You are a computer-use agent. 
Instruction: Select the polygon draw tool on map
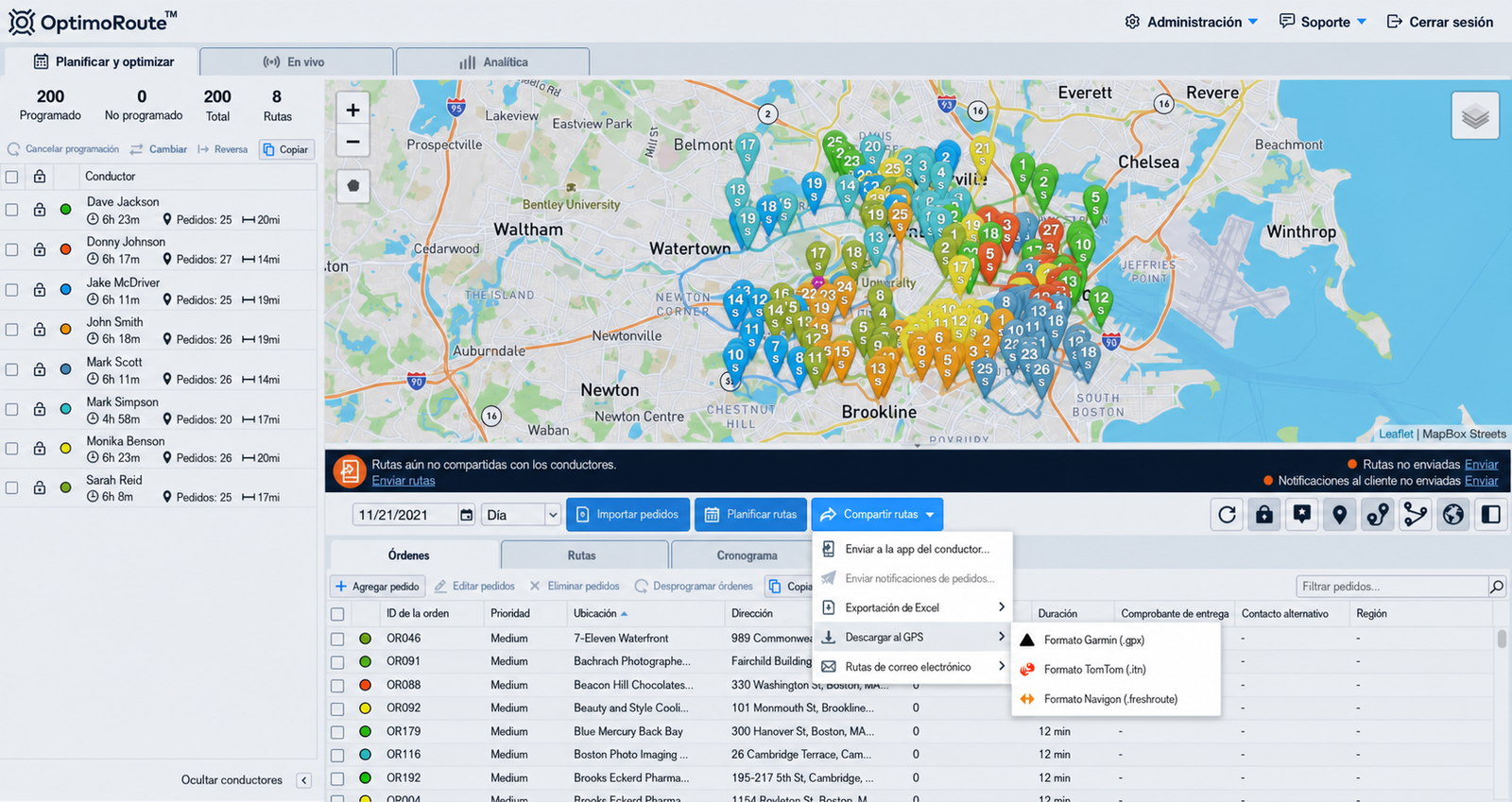click(x=352, y=186)
